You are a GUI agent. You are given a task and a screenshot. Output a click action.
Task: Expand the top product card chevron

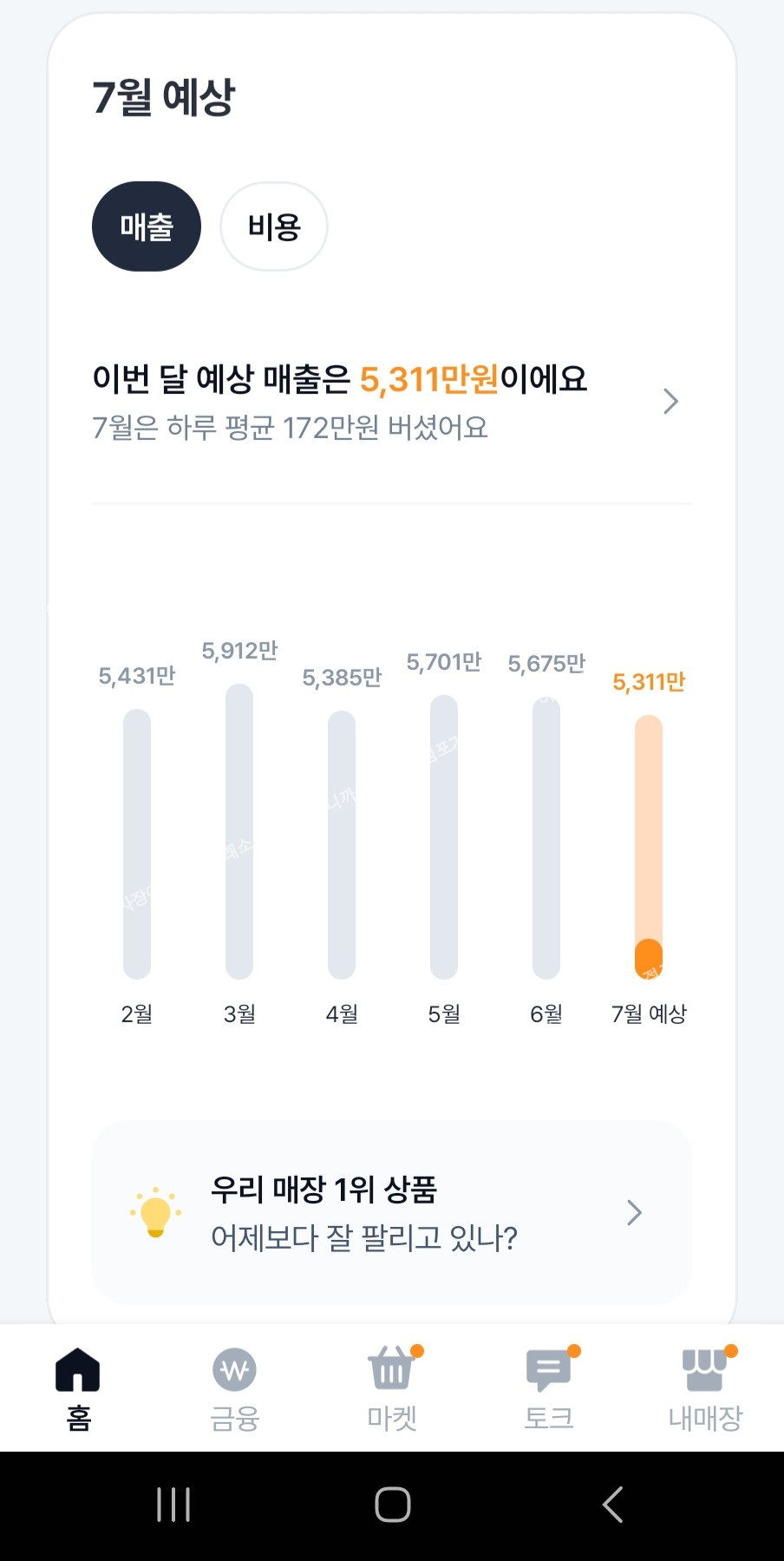(634, 1212)
